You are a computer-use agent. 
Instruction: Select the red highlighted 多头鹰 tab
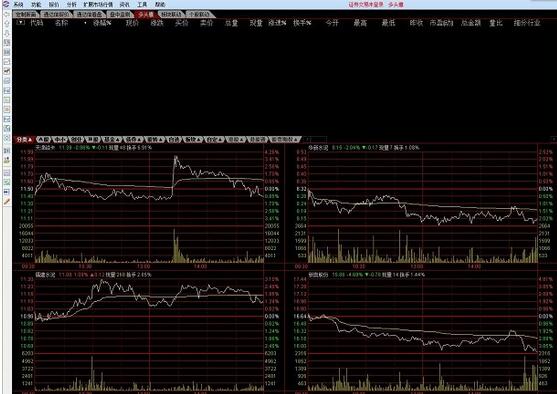coord(146,15)
